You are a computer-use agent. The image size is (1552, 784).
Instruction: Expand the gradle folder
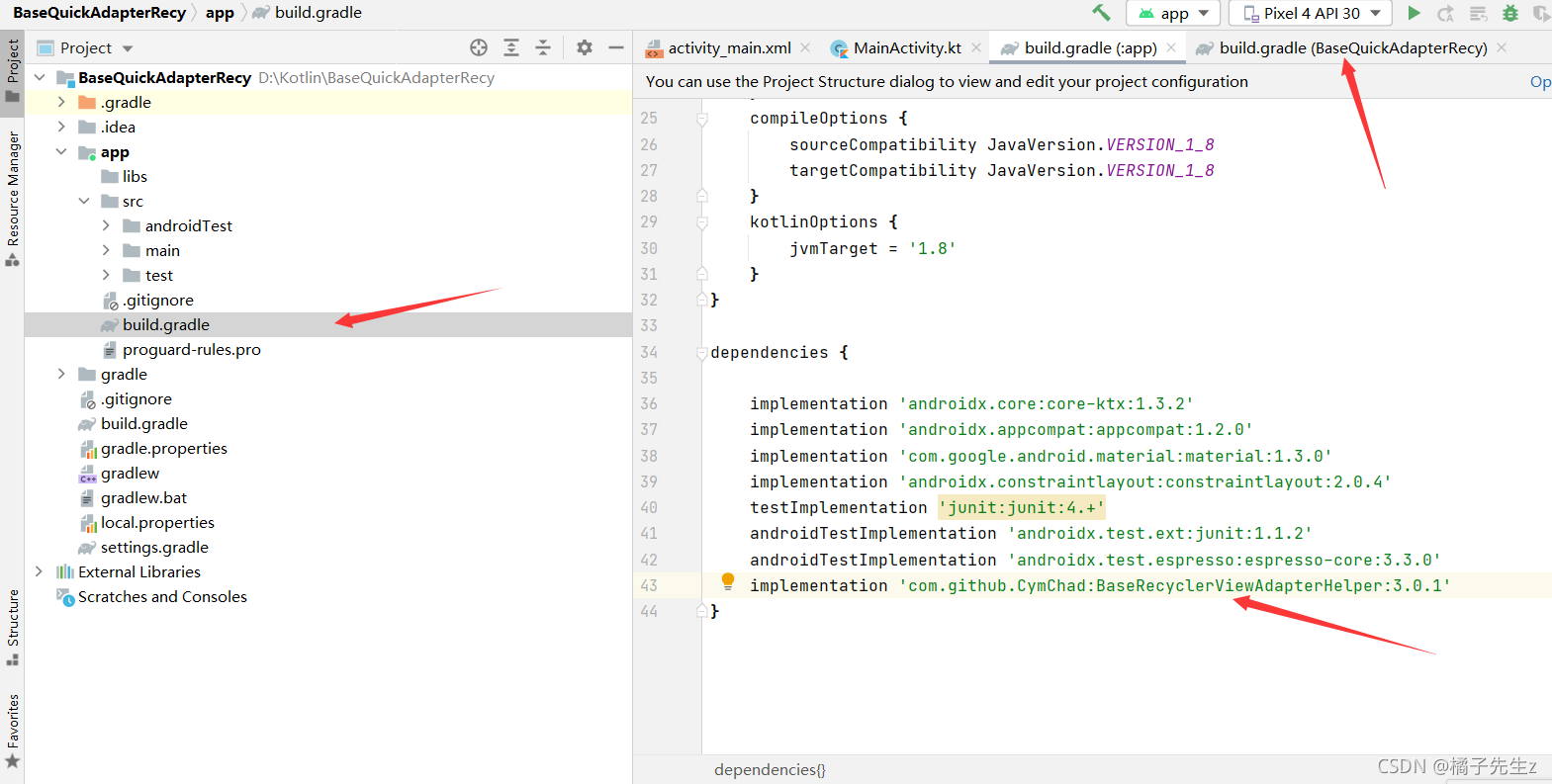61,374
